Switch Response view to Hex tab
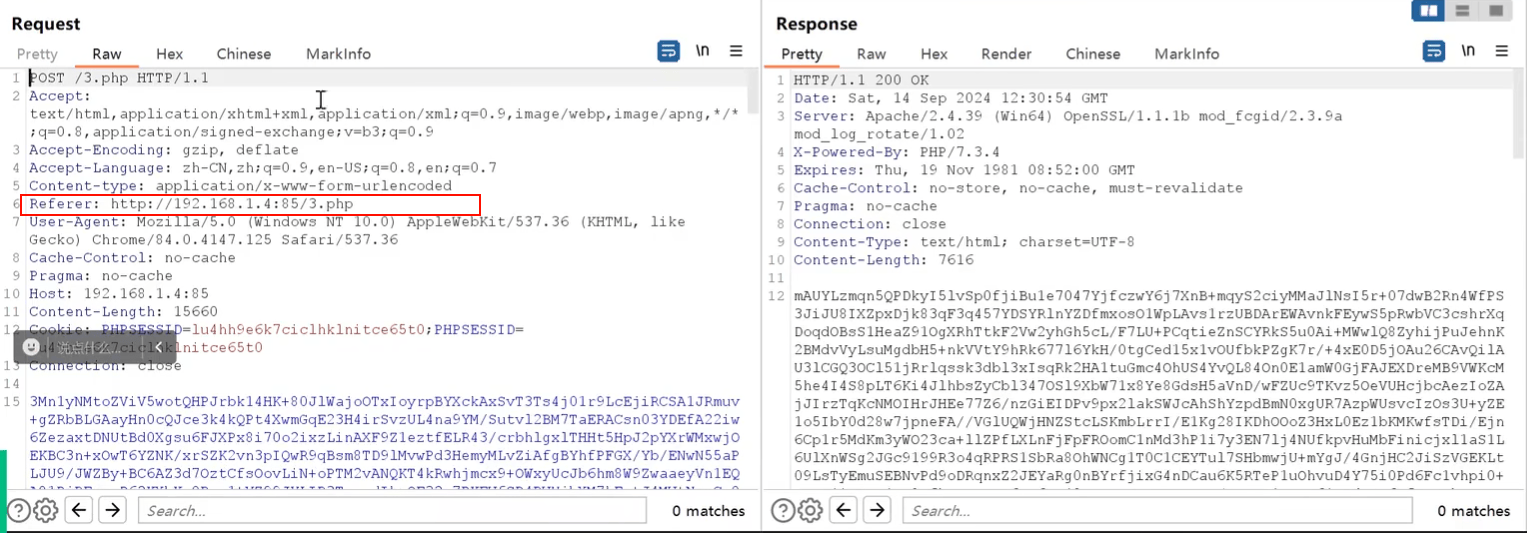The height and width of the screenshot is (533, 1527). coord(934,54)
